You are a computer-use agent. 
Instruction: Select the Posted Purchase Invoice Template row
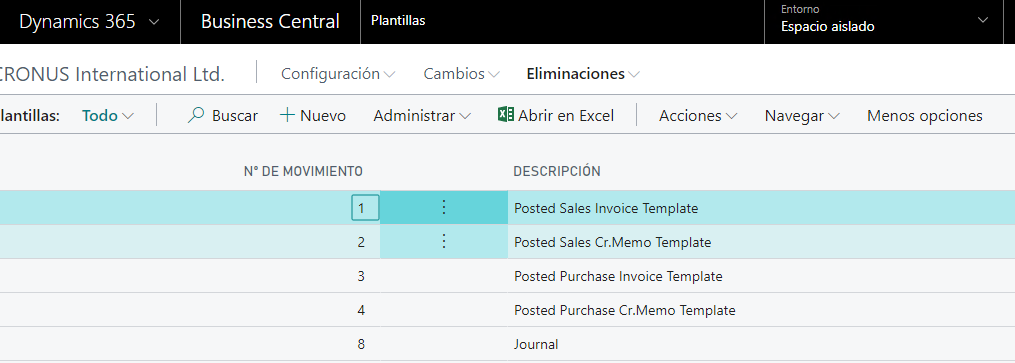click(x=508, y=276)
